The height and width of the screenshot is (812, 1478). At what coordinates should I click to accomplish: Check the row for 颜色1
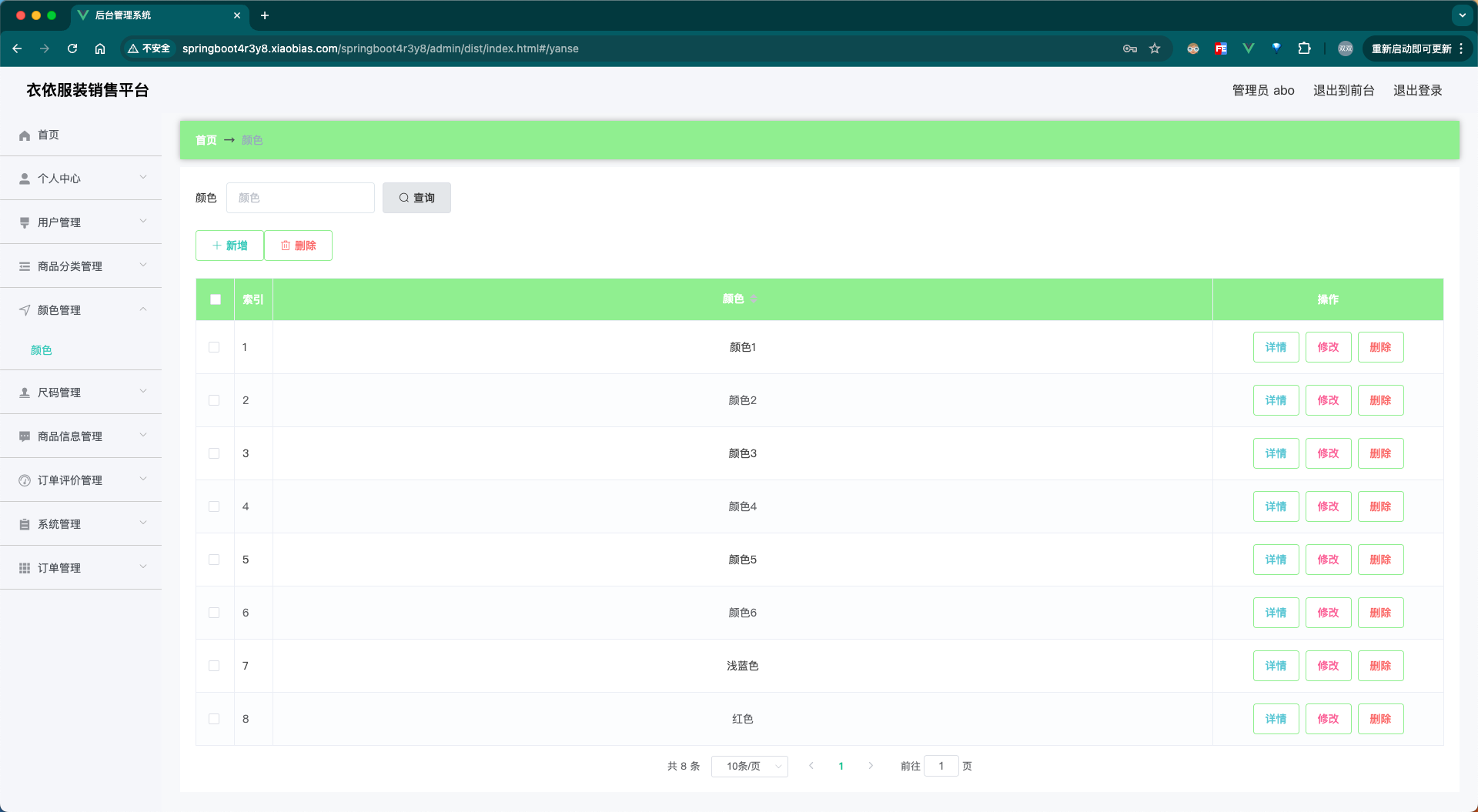[x=214, y=347]
